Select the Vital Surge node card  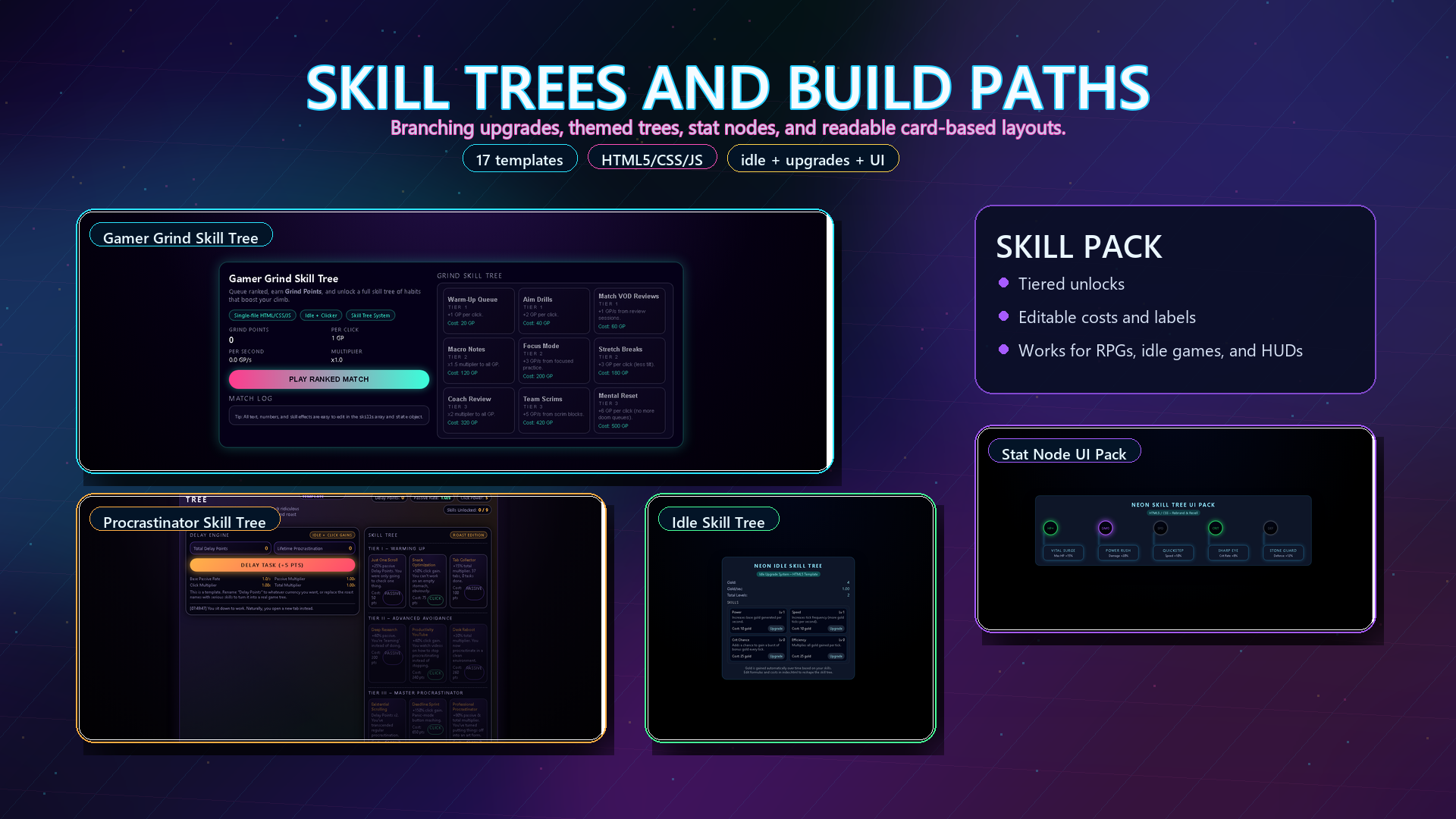(1063, 553)
